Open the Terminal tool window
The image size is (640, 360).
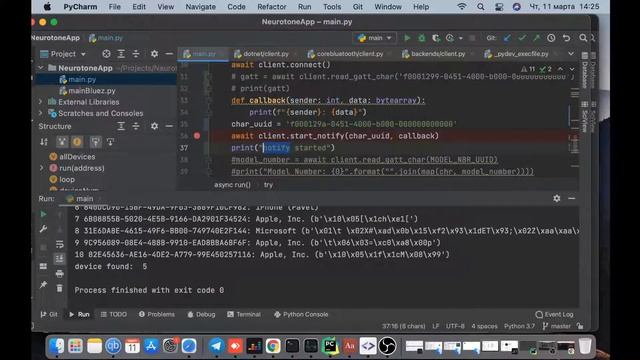coord(244,314)
